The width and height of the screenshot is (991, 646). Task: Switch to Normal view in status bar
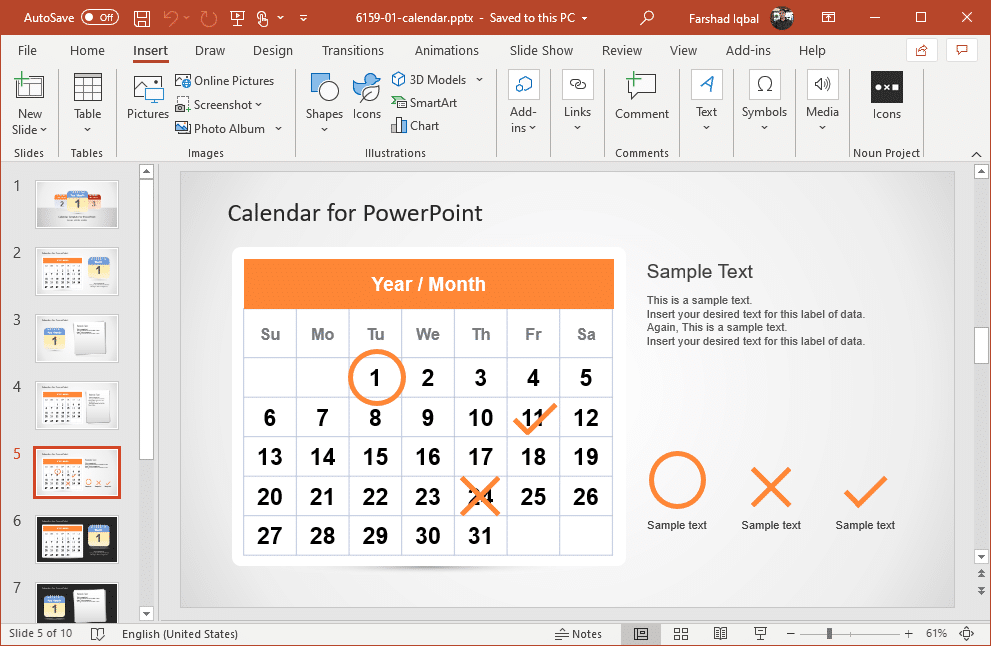[x=640, y=634]
